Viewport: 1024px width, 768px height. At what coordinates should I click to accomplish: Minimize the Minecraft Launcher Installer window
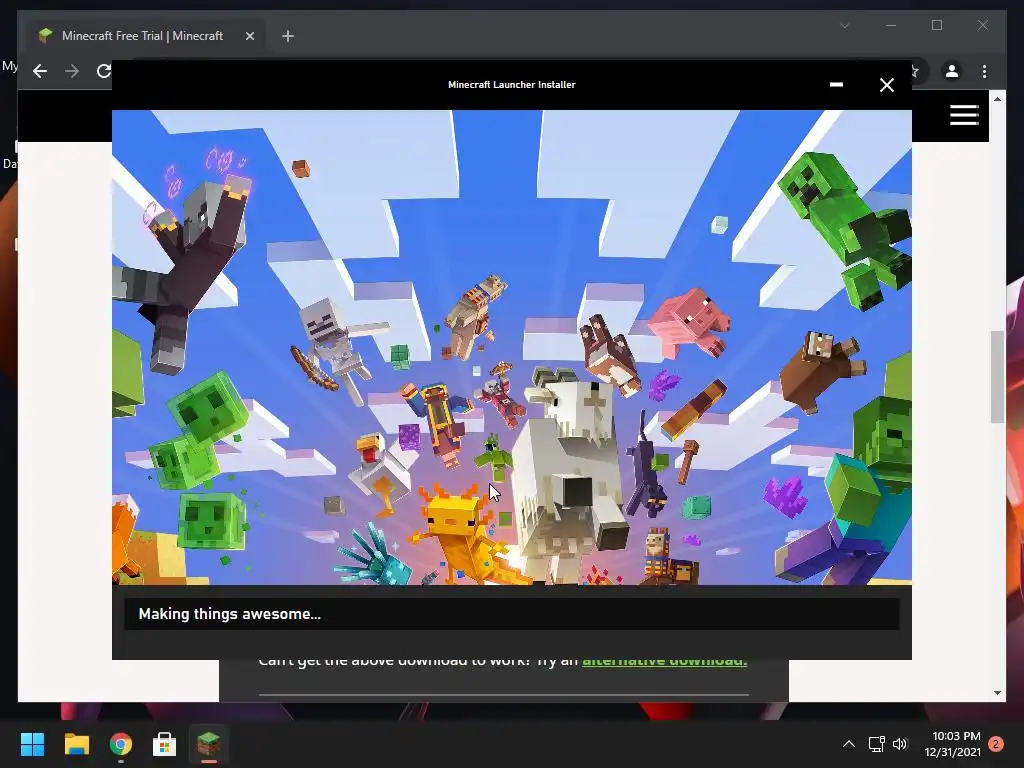pyautogui.click(x=836, y=85)
